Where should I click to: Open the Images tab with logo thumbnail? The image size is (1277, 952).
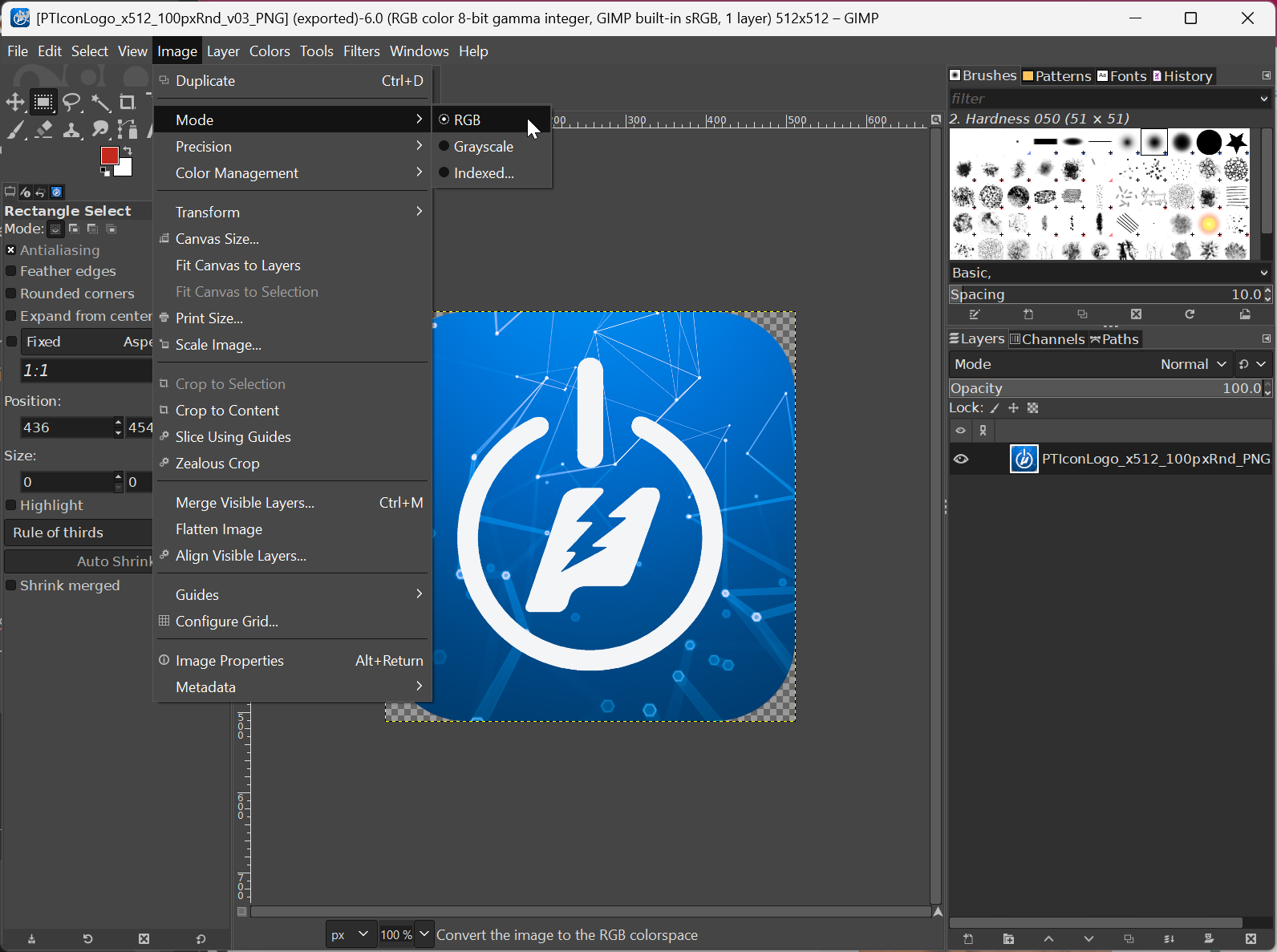(57, 192)
